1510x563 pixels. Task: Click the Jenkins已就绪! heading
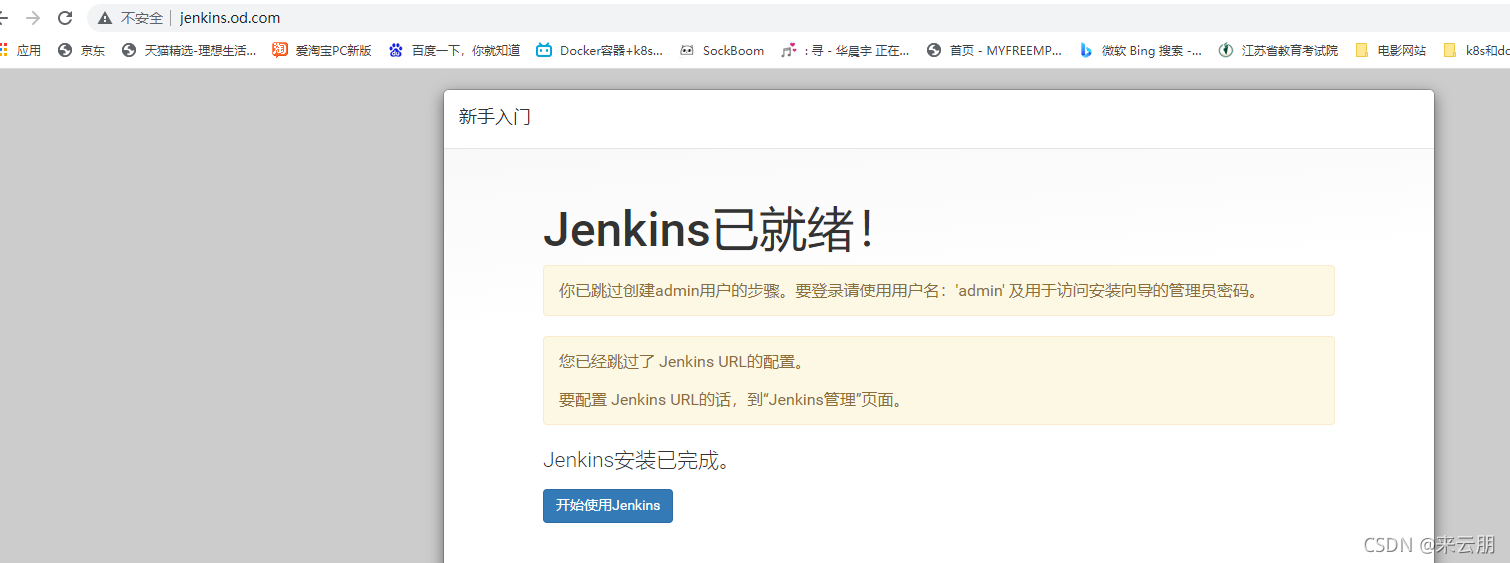point(709,230)
